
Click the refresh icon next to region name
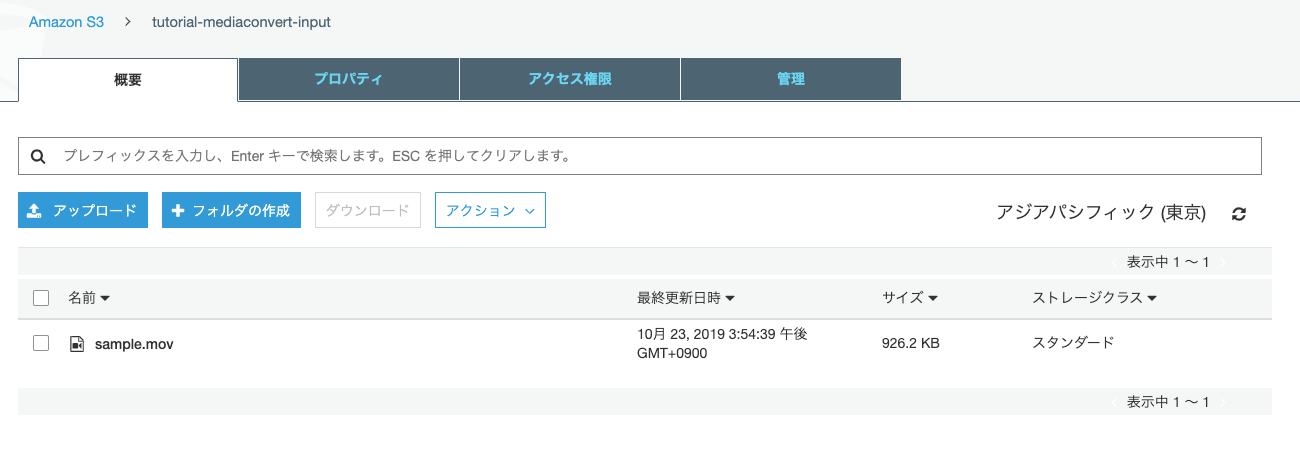(x=1239, y=213)
